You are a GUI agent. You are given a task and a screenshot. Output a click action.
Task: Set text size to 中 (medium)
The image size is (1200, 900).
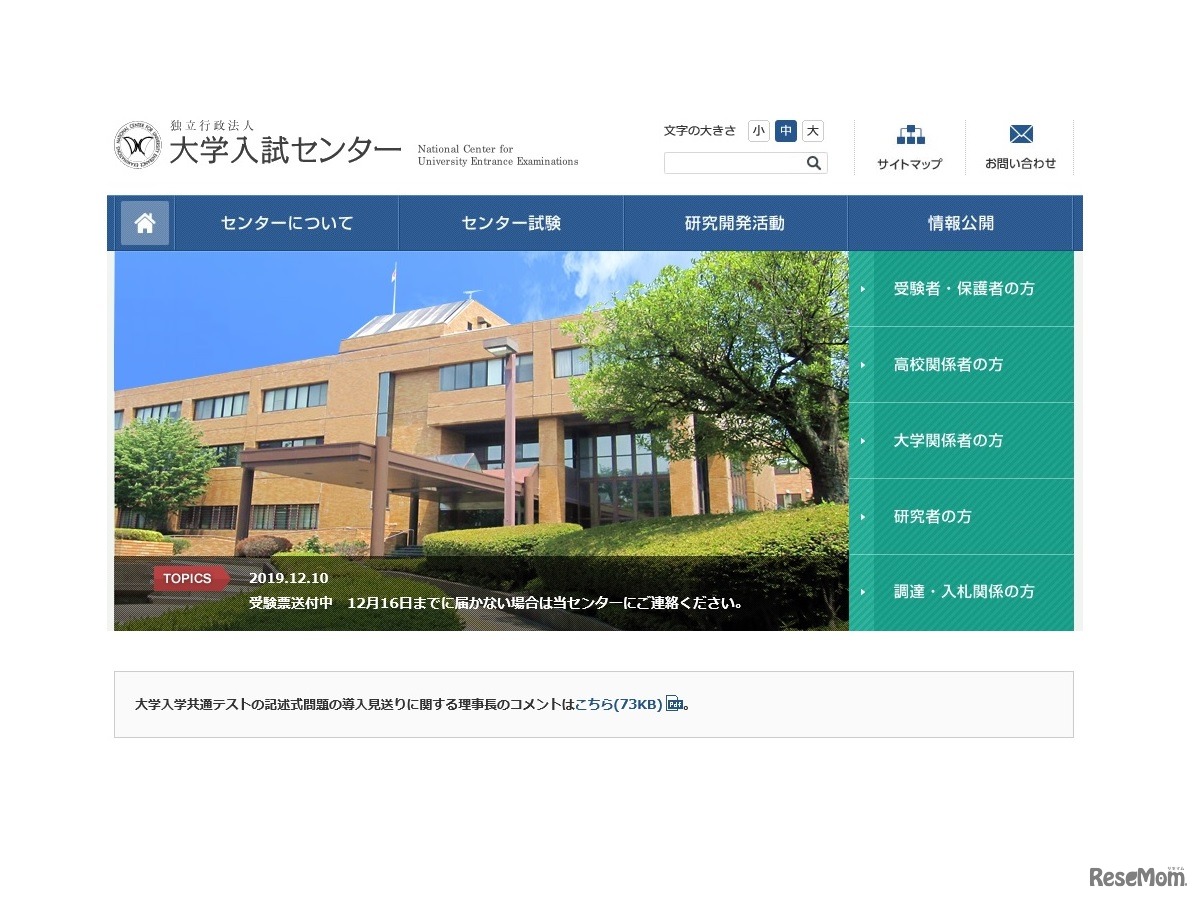click(786, 131)
